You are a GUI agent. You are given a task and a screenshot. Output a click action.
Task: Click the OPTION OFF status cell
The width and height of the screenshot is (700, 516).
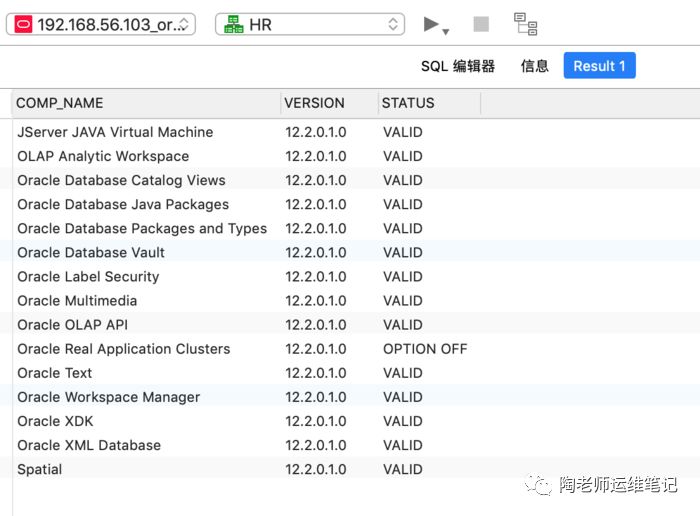click(x=425, y=349)
